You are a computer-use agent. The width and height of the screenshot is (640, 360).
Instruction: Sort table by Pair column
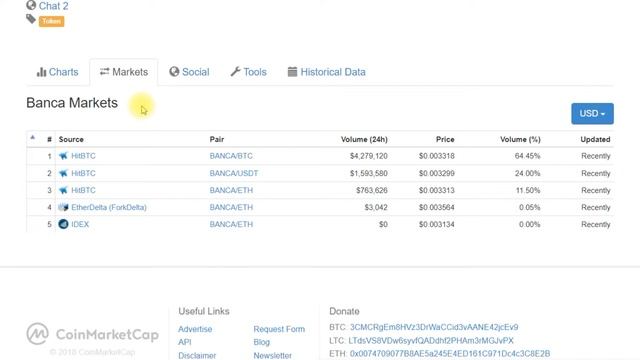point(217,140)
